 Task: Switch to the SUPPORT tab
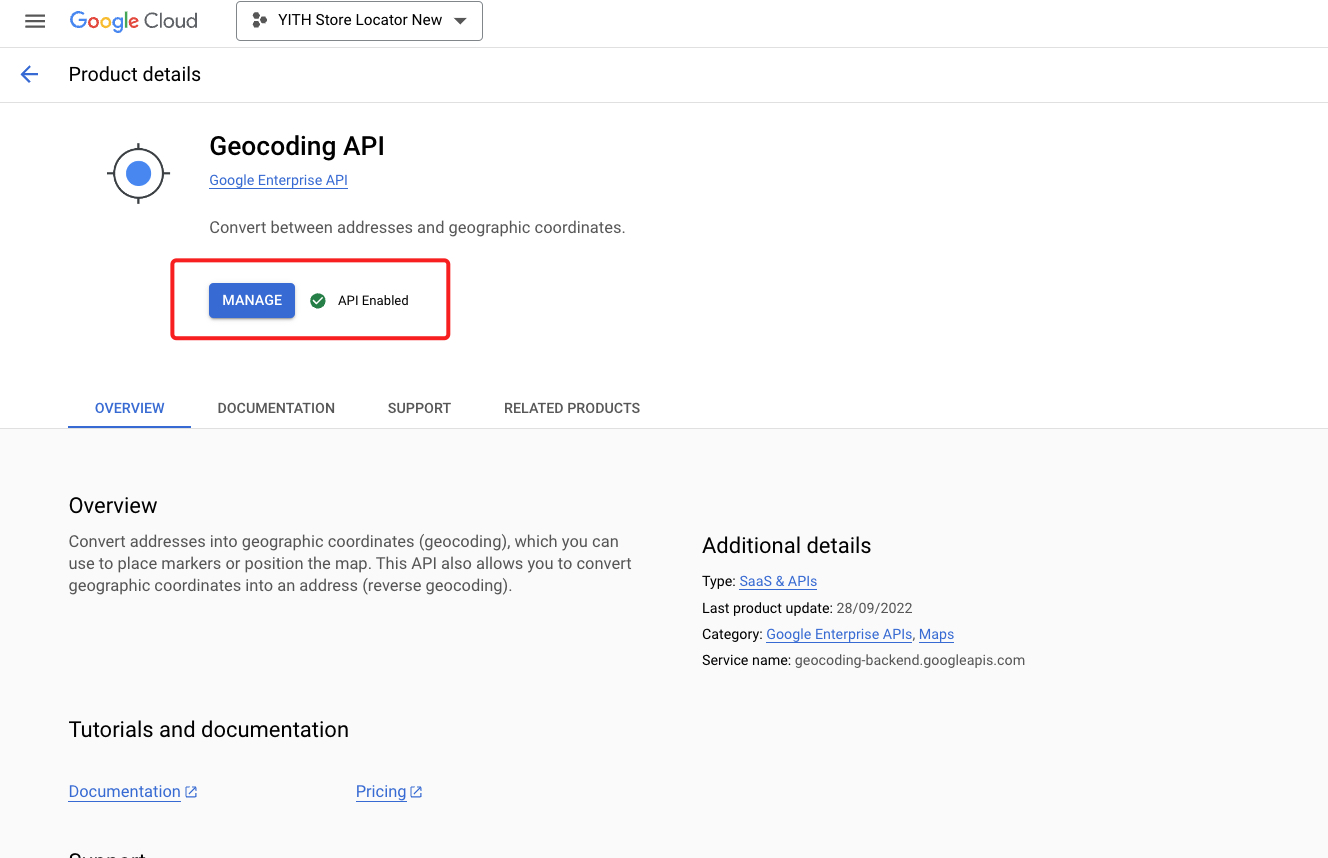click(x=419, y=408)
